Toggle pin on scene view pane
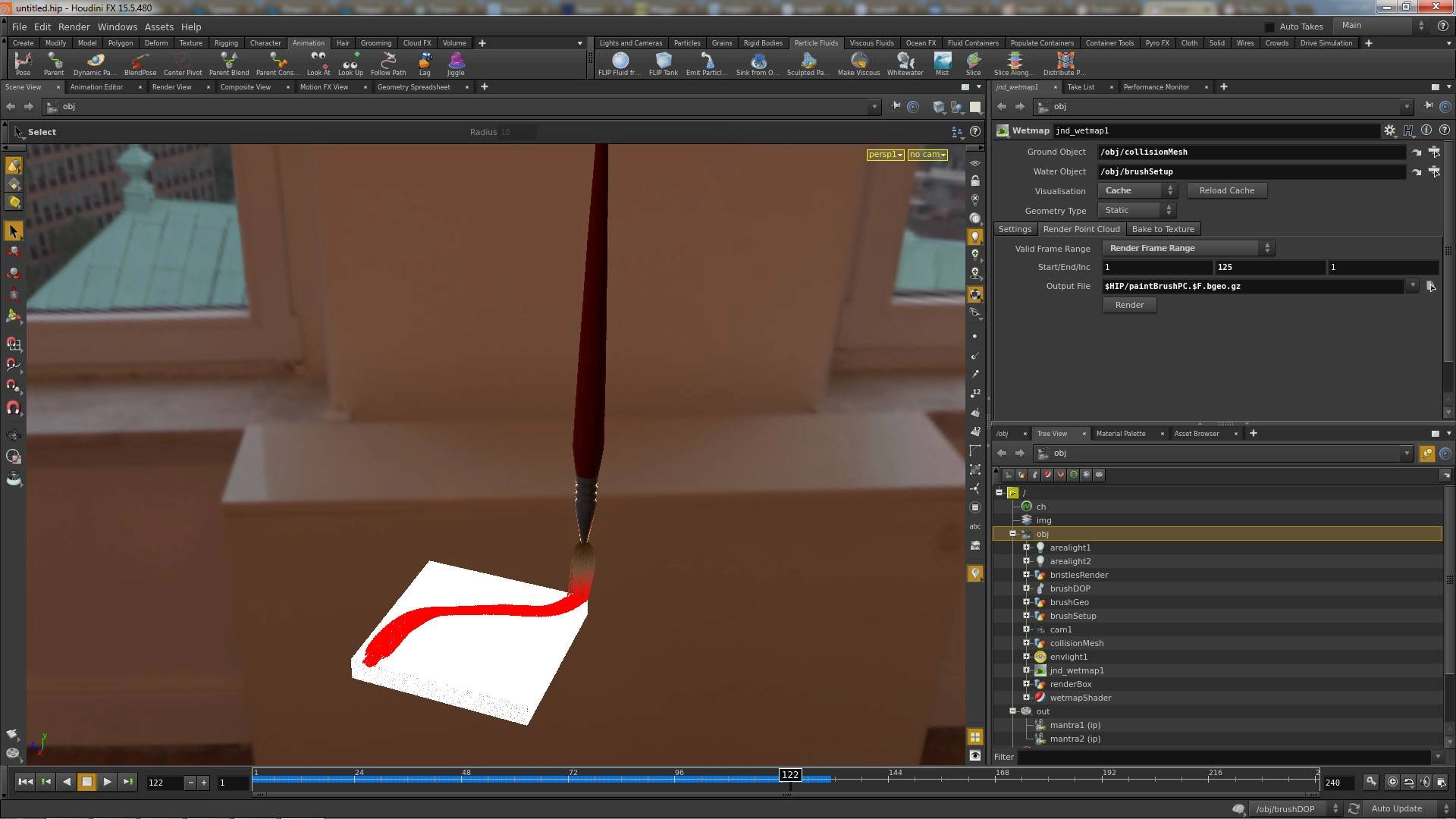 (896, 106)
